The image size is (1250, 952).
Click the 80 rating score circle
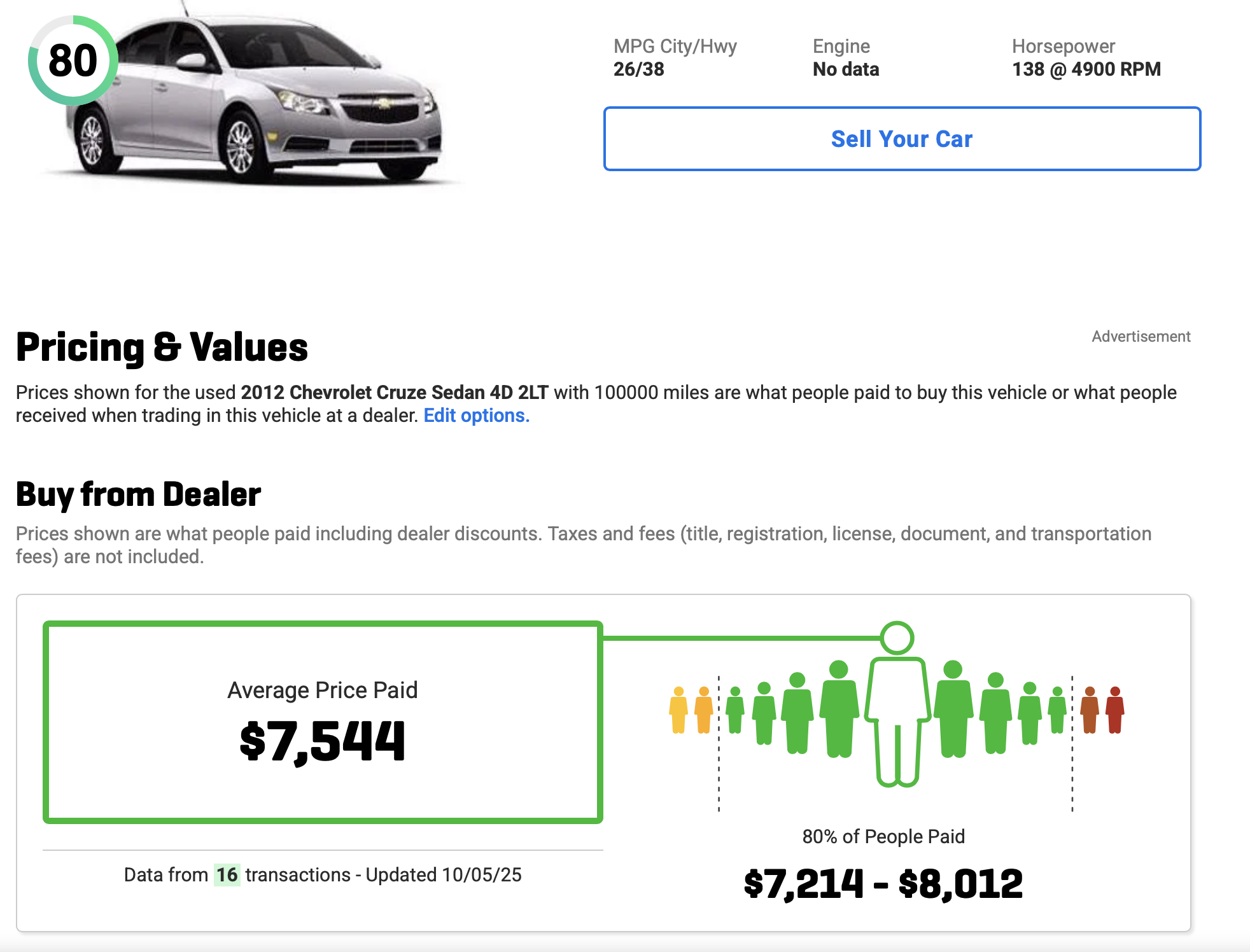(73, 60)
